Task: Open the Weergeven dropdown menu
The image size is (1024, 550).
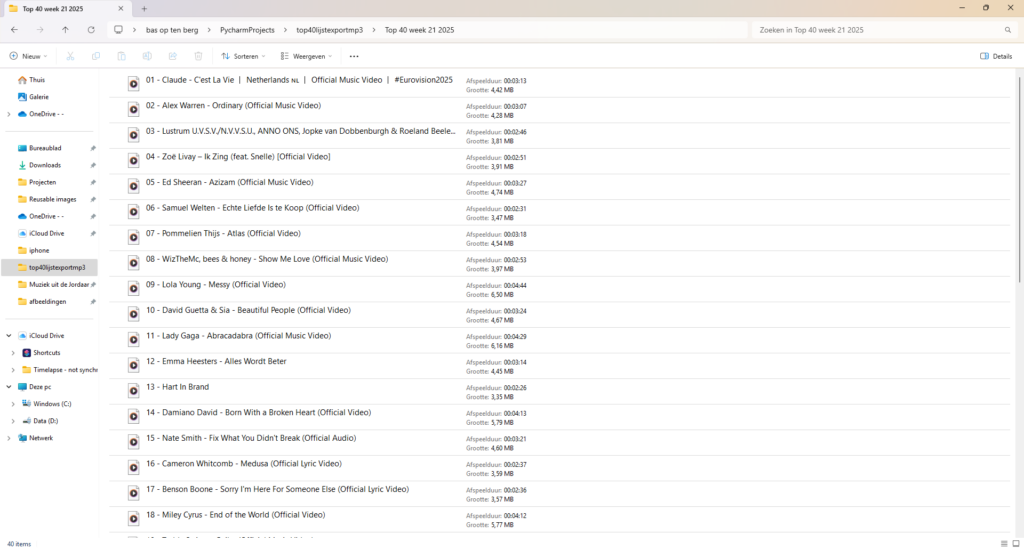Action: 306,56
